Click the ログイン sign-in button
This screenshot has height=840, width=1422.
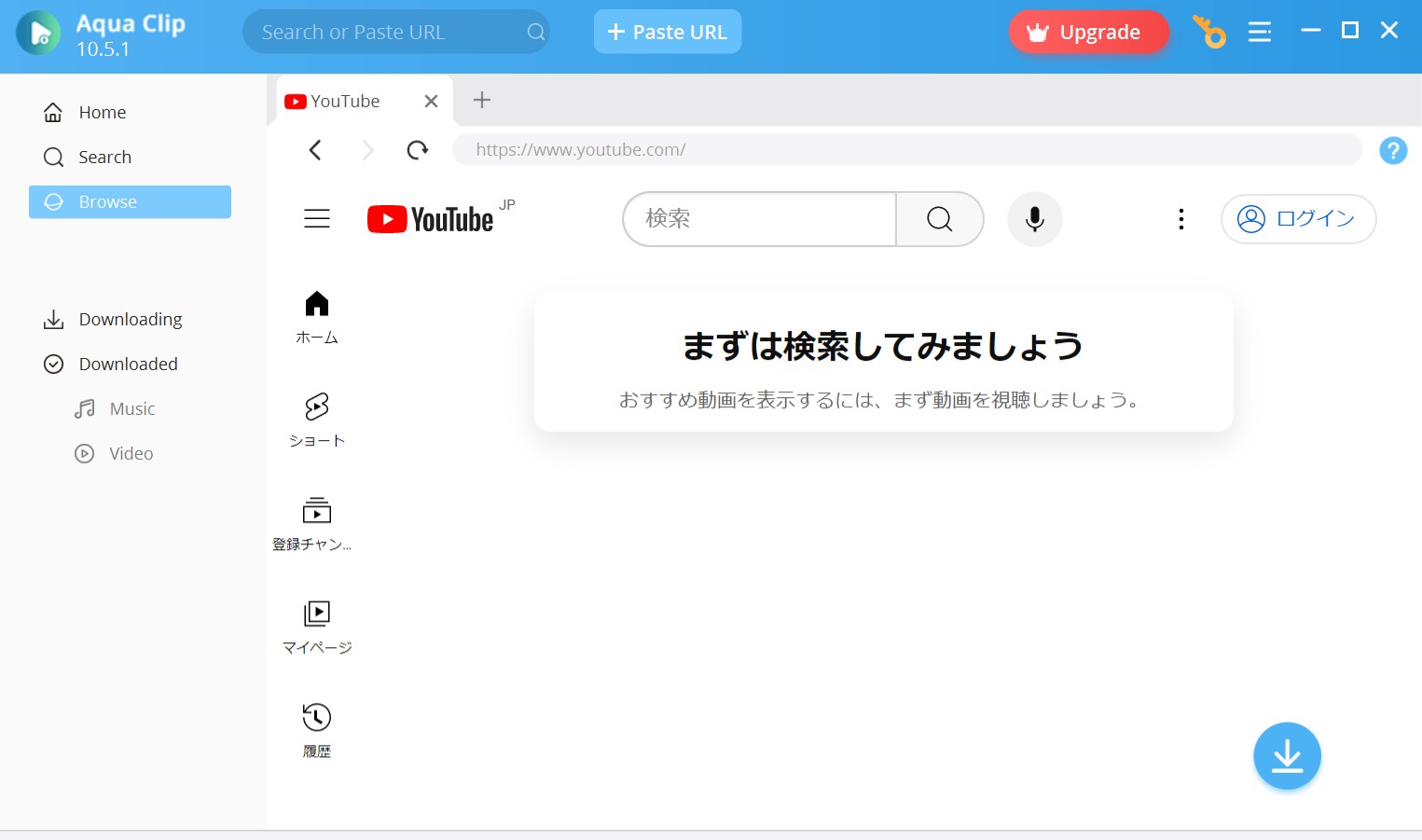[x=1299, y=219]
